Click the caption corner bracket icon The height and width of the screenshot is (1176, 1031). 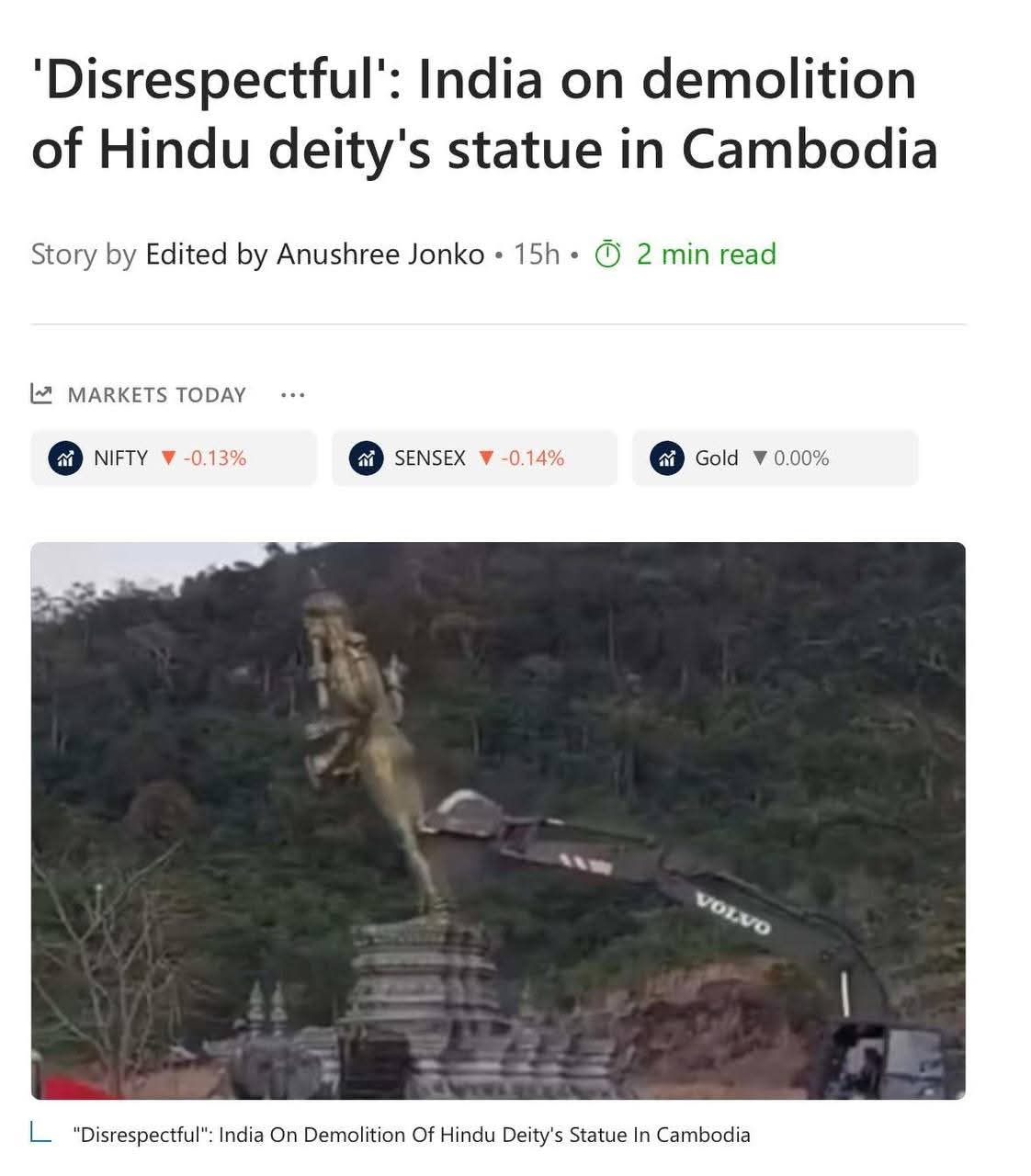40,1132
